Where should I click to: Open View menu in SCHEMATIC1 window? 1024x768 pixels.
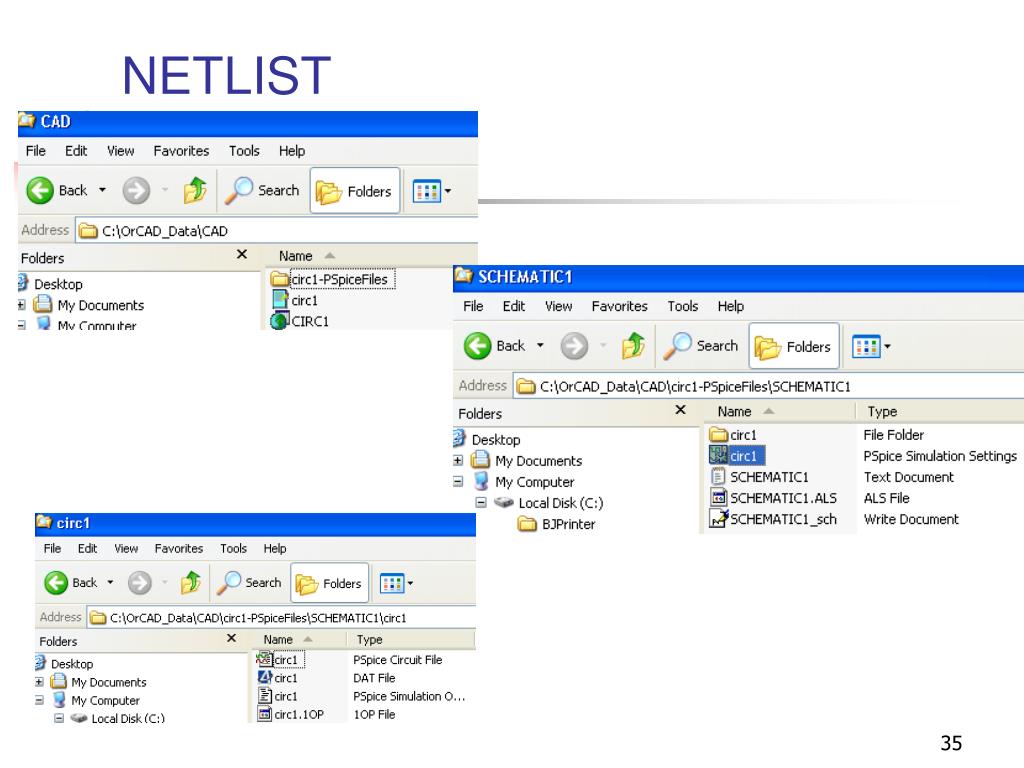pos(558,306)
